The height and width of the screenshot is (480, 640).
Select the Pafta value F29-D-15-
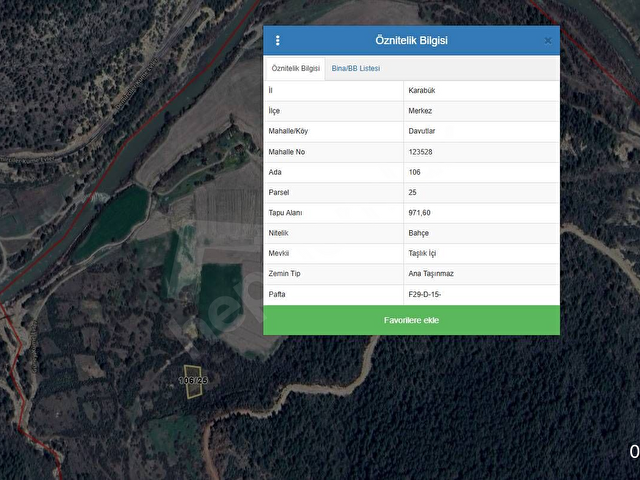pyautogui.click(x=424, y=294)
